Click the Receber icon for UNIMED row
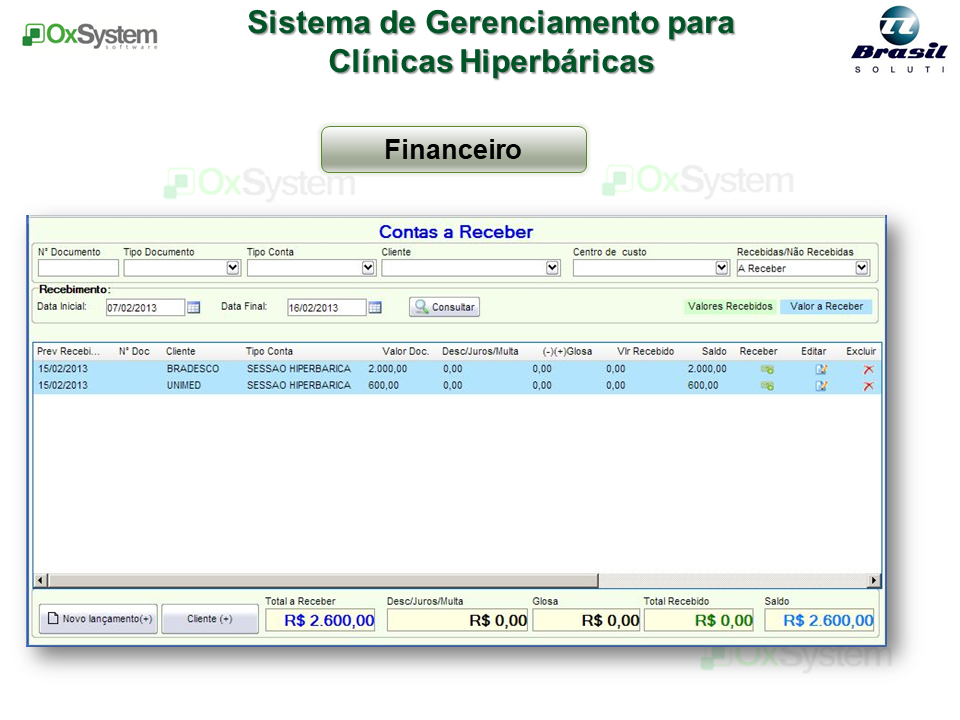 767,386
